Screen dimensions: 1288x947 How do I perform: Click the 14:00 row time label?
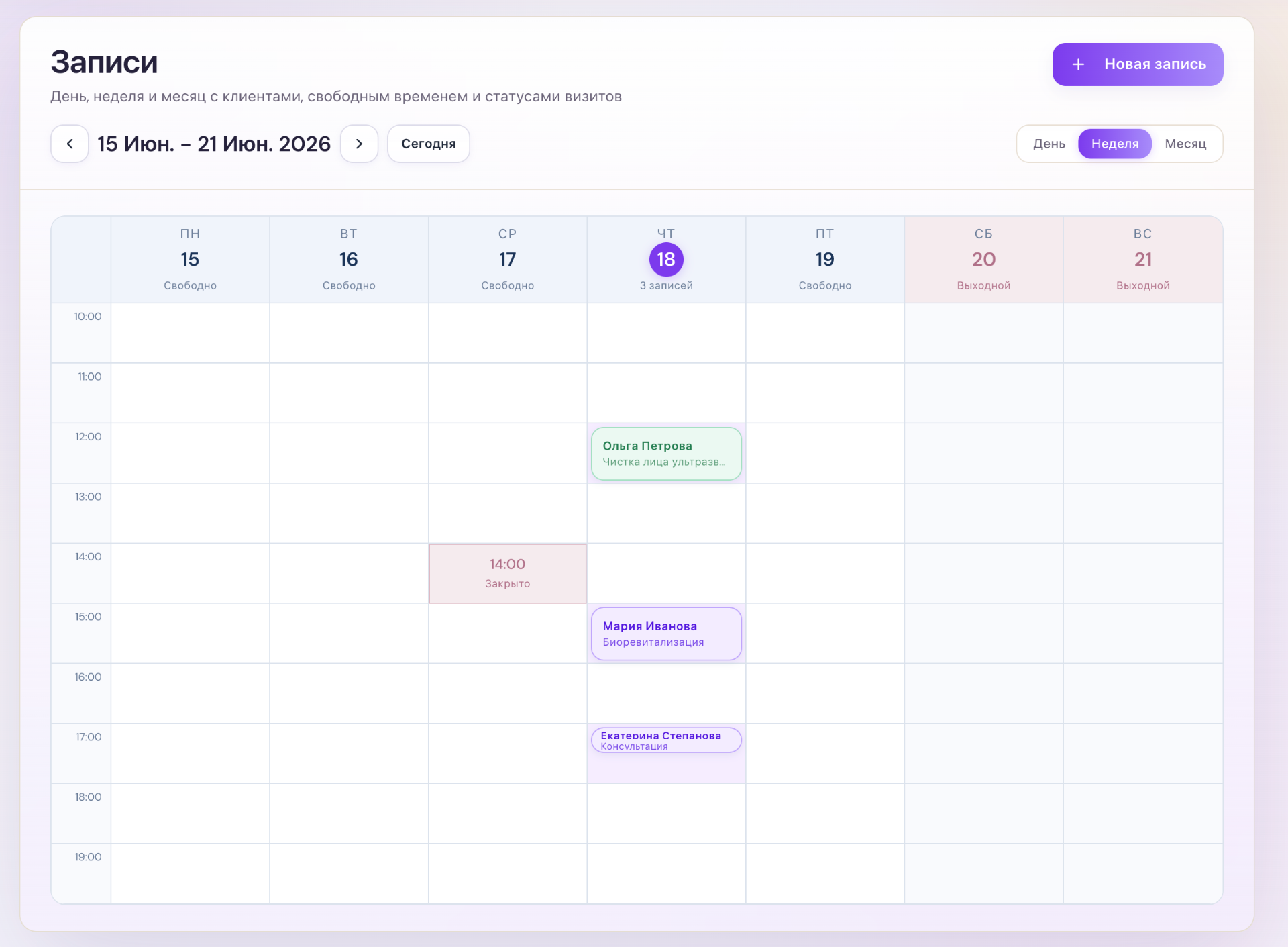tap(89, 557)
